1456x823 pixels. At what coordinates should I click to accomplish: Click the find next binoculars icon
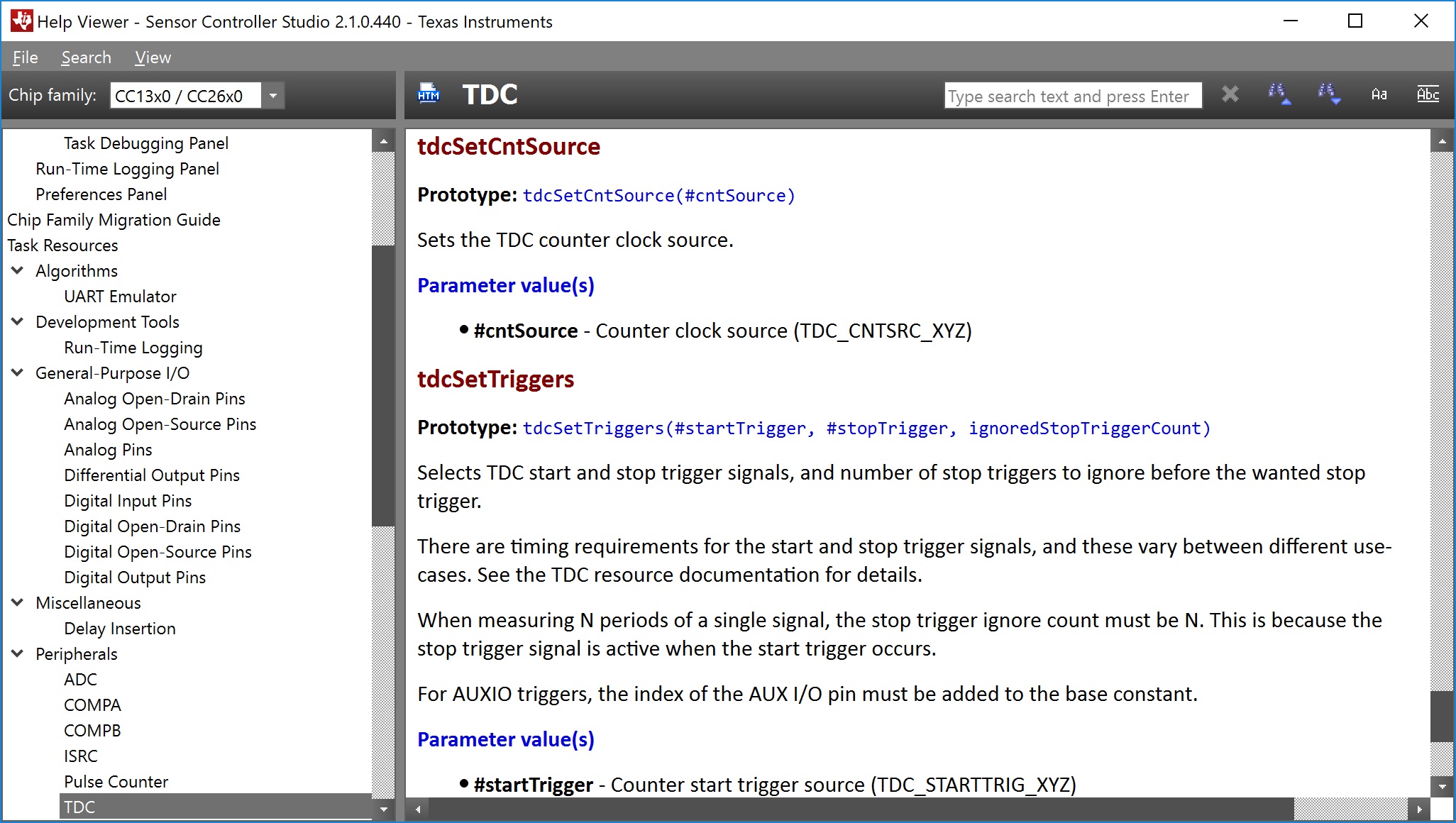click(x=1328, y=94)
